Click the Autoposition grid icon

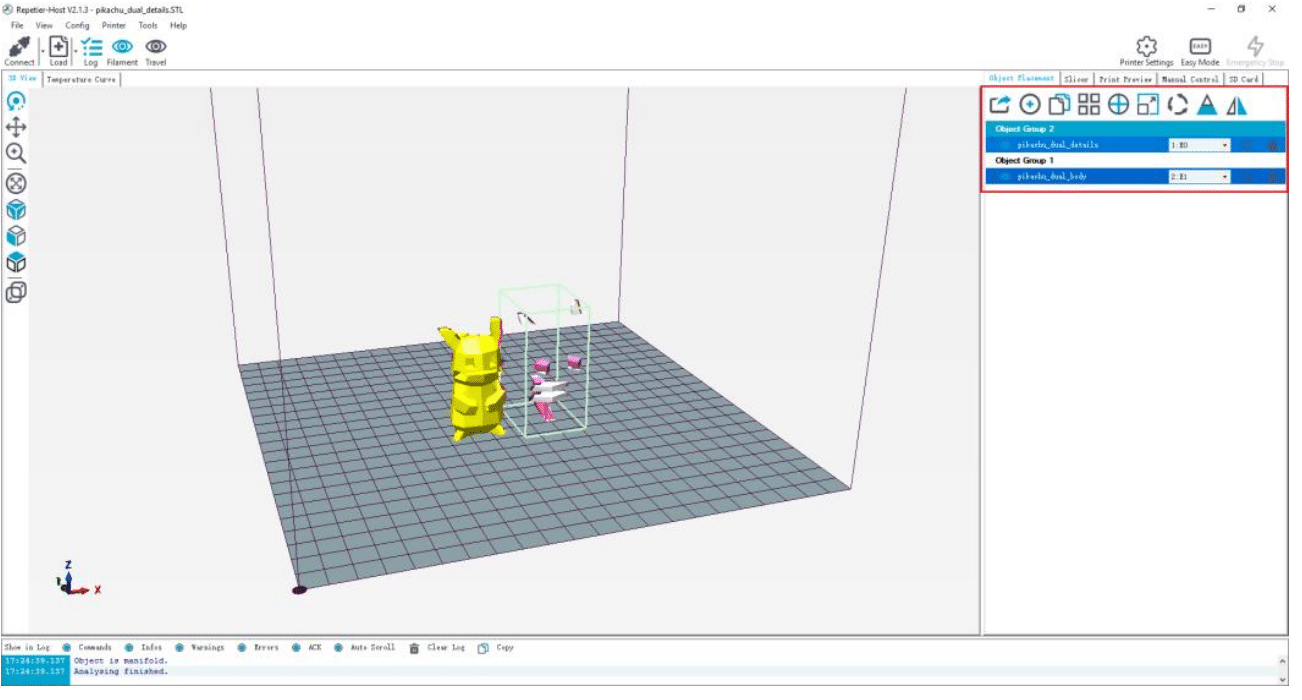tap(1088, 105)
